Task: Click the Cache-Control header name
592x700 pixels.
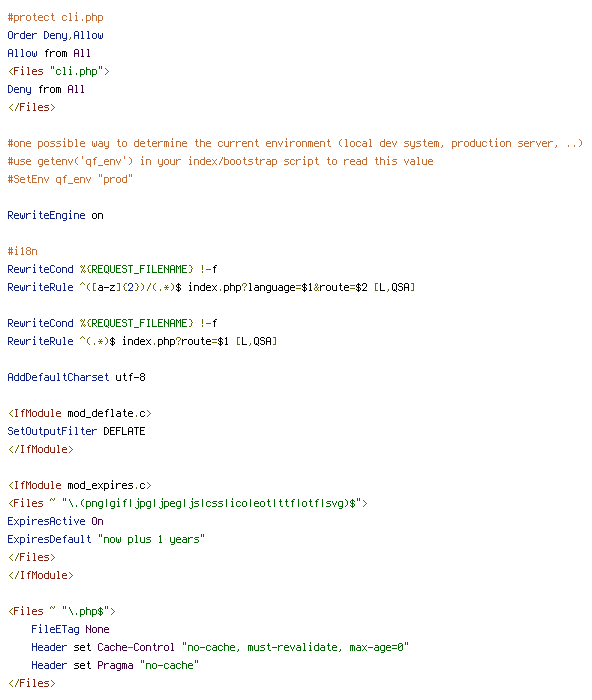Action: tap(136, 647)
